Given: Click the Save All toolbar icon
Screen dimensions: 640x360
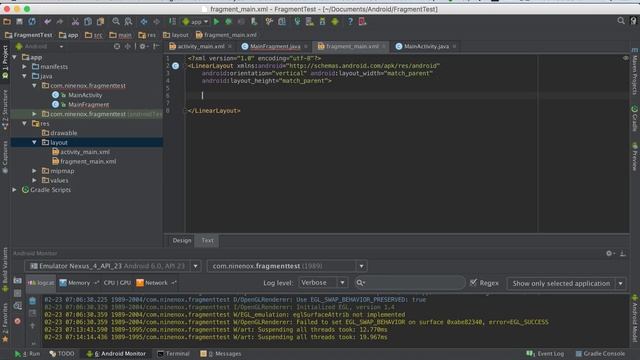Looking at the screenshot, I should [x=19, y=21].
